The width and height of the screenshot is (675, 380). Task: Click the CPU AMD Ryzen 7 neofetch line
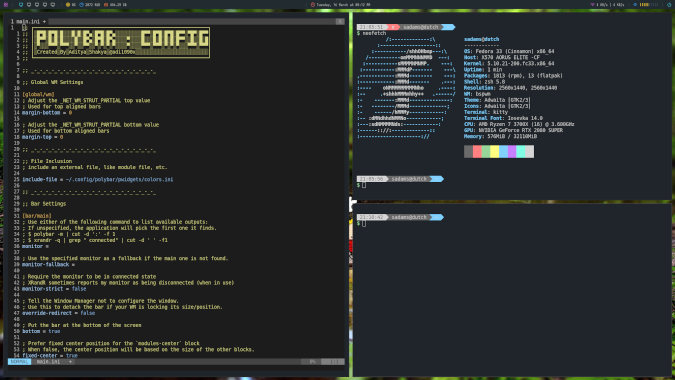(519, 124)
